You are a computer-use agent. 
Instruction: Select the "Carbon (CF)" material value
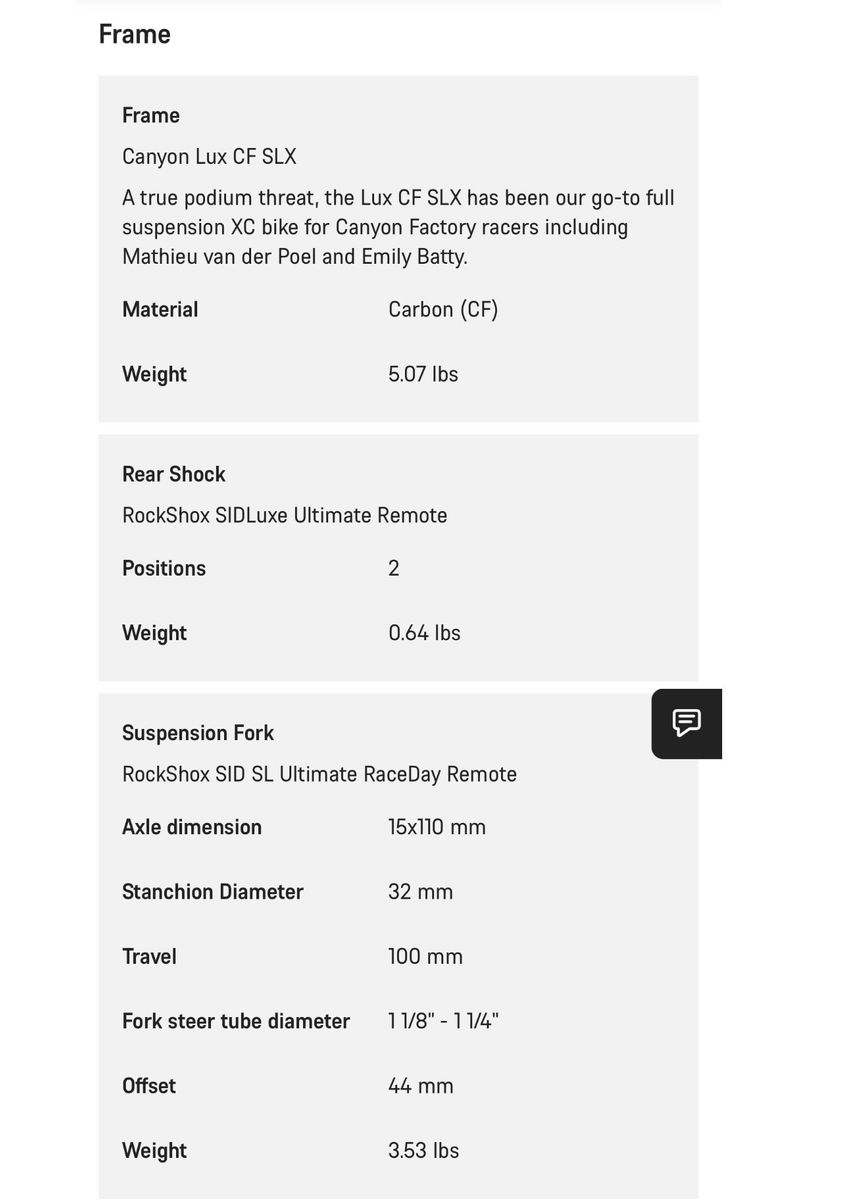443,310
